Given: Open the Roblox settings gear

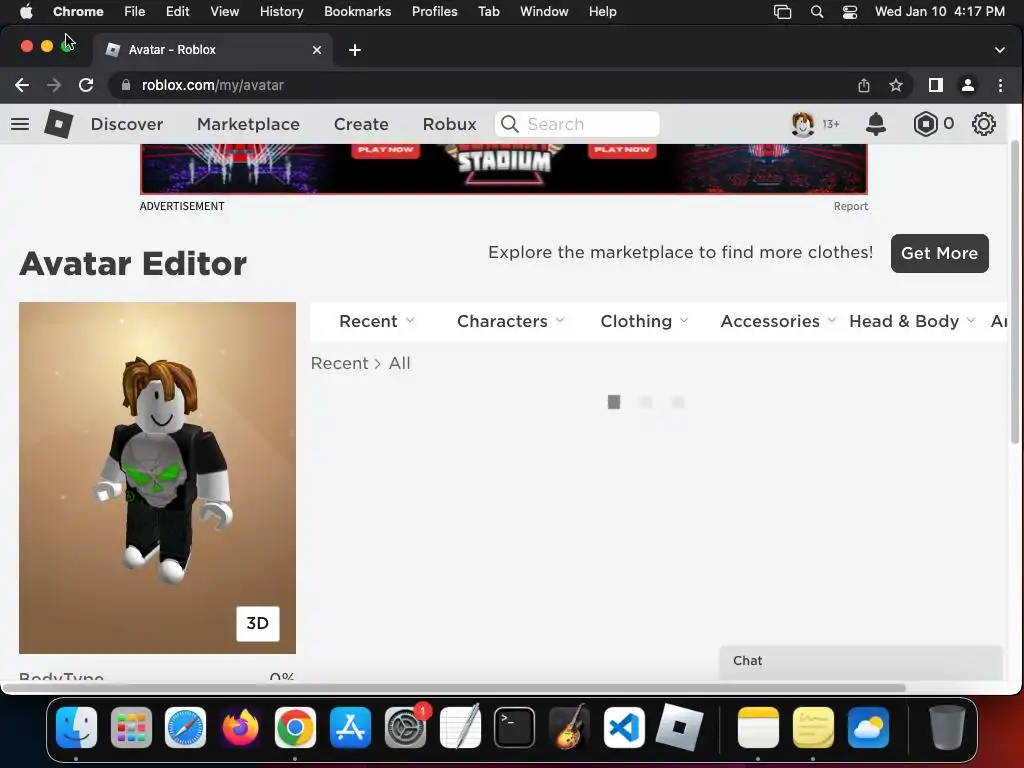Looking at the screenshot, I should click(x=984, y=124).
